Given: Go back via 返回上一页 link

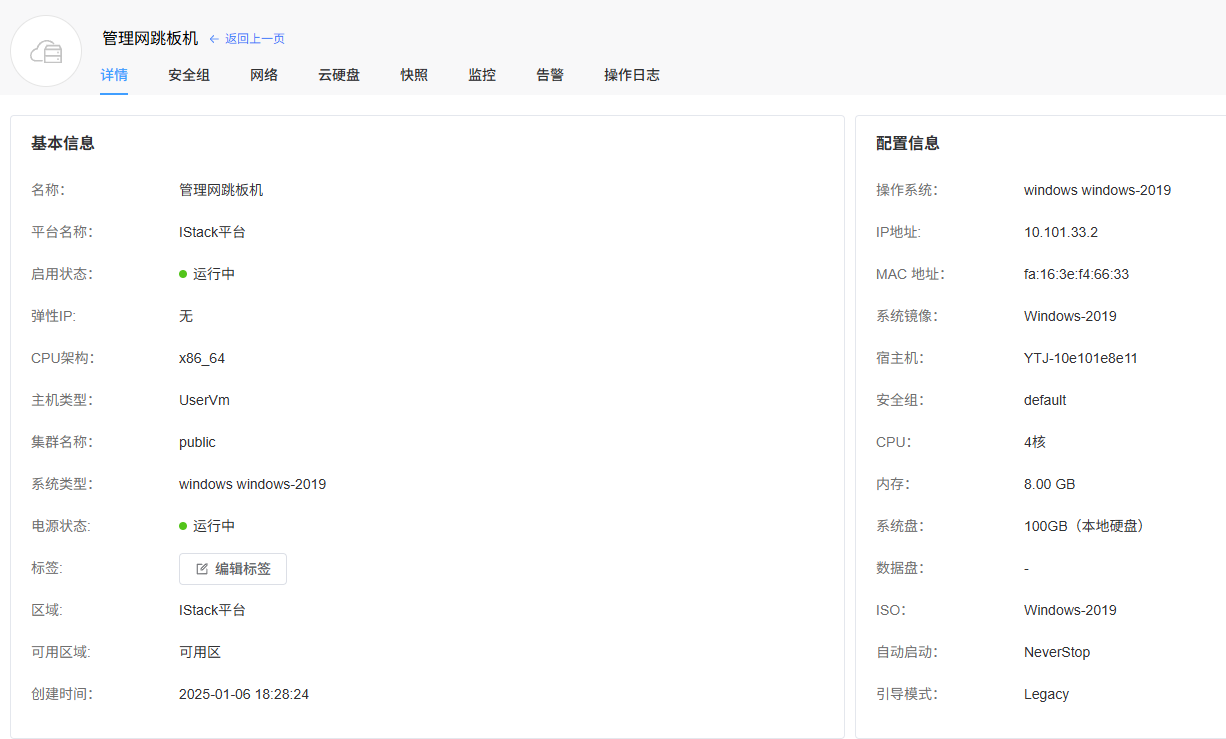Looking at the screenshot, I should coord(254,39).
